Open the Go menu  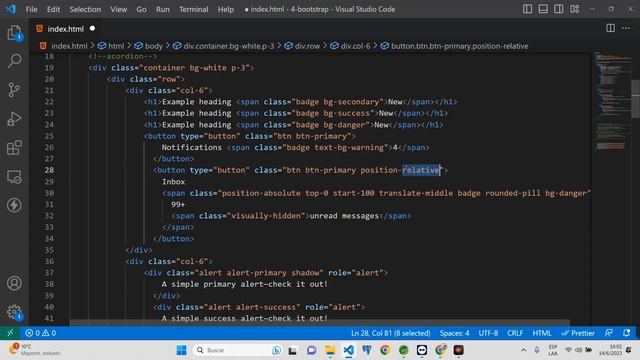click(141, 9)
